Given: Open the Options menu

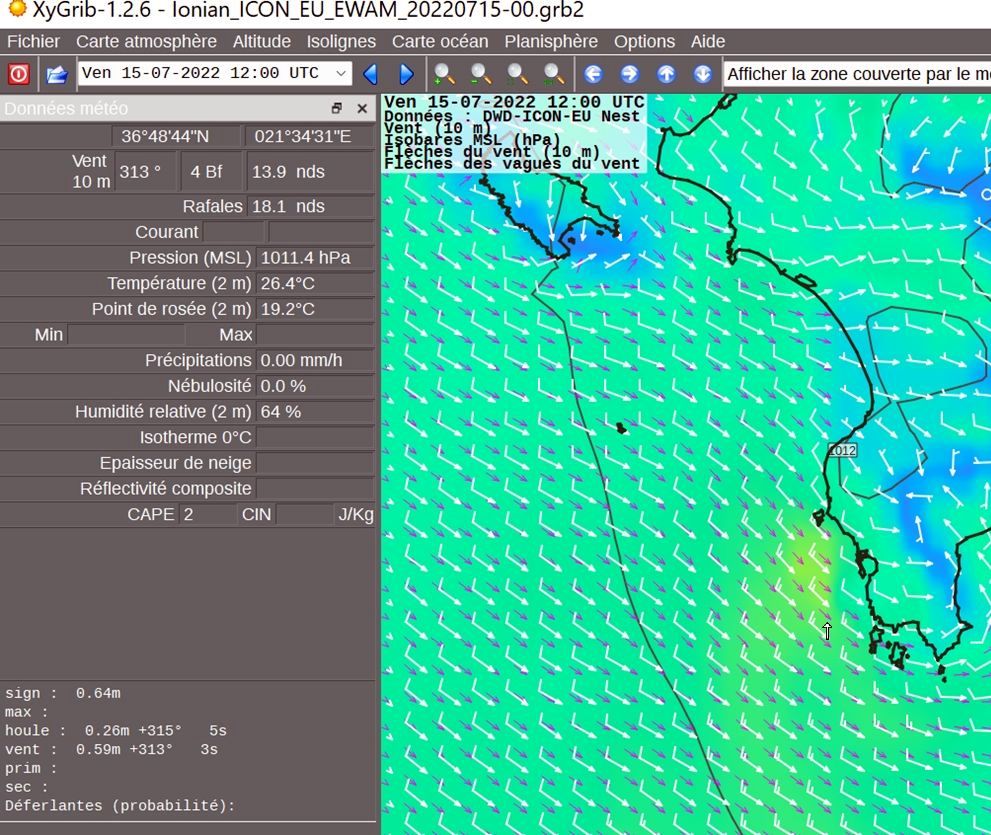Looking at the screenshot, I should [x=644, y=42].
